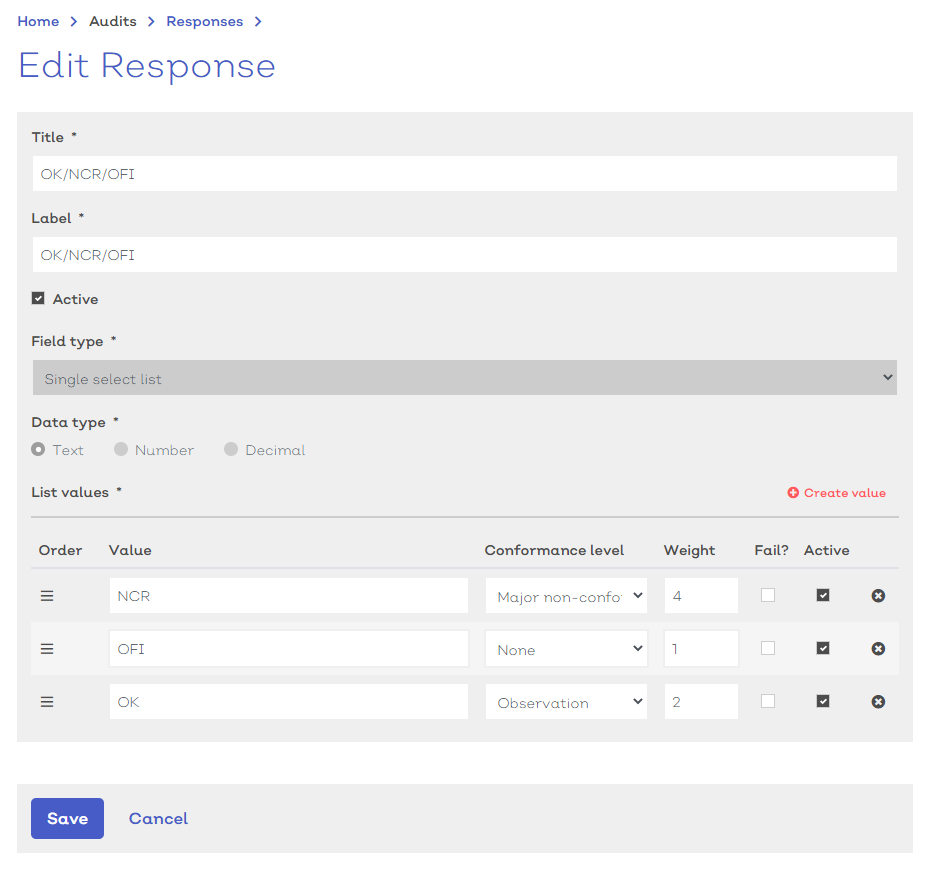
Task: Click the drag handle for the OK row
Action: (x=47, y=702)
